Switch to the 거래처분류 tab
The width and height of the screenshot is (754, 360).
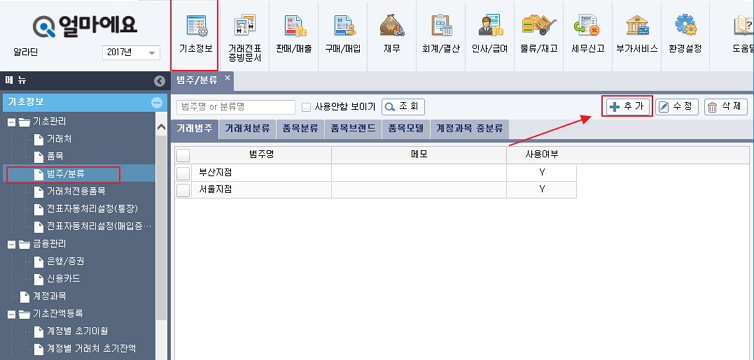tap(247, 129)
